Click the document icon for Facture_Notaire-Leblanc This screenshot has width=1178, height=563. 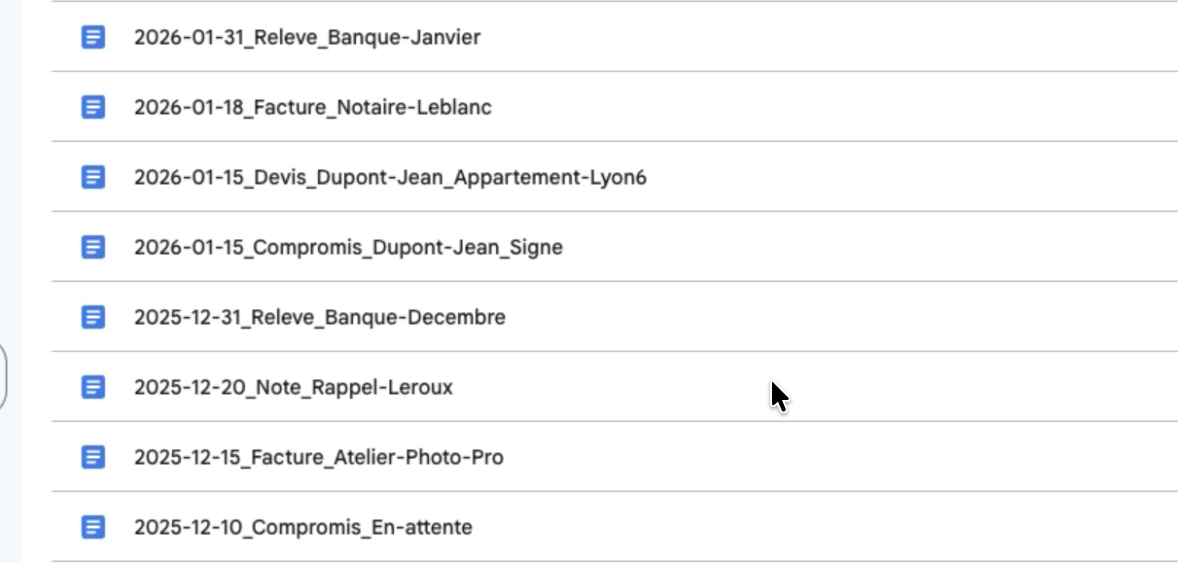93,107
